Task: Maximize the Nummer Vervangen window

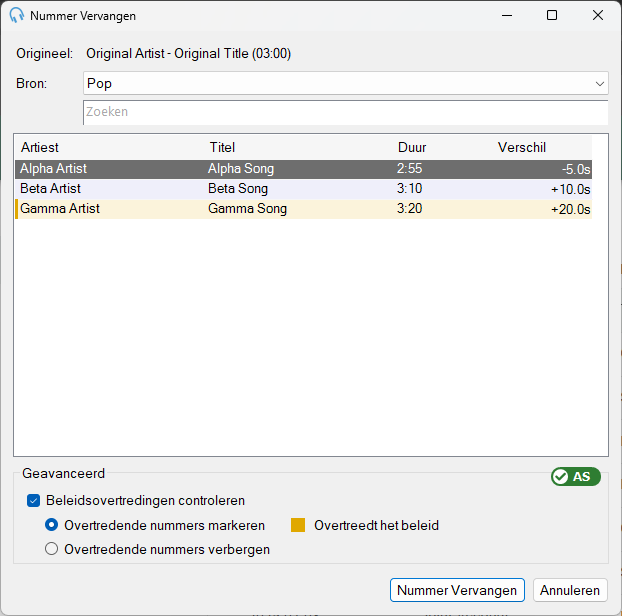Action: pyautogui.click(x=552, y=15)
